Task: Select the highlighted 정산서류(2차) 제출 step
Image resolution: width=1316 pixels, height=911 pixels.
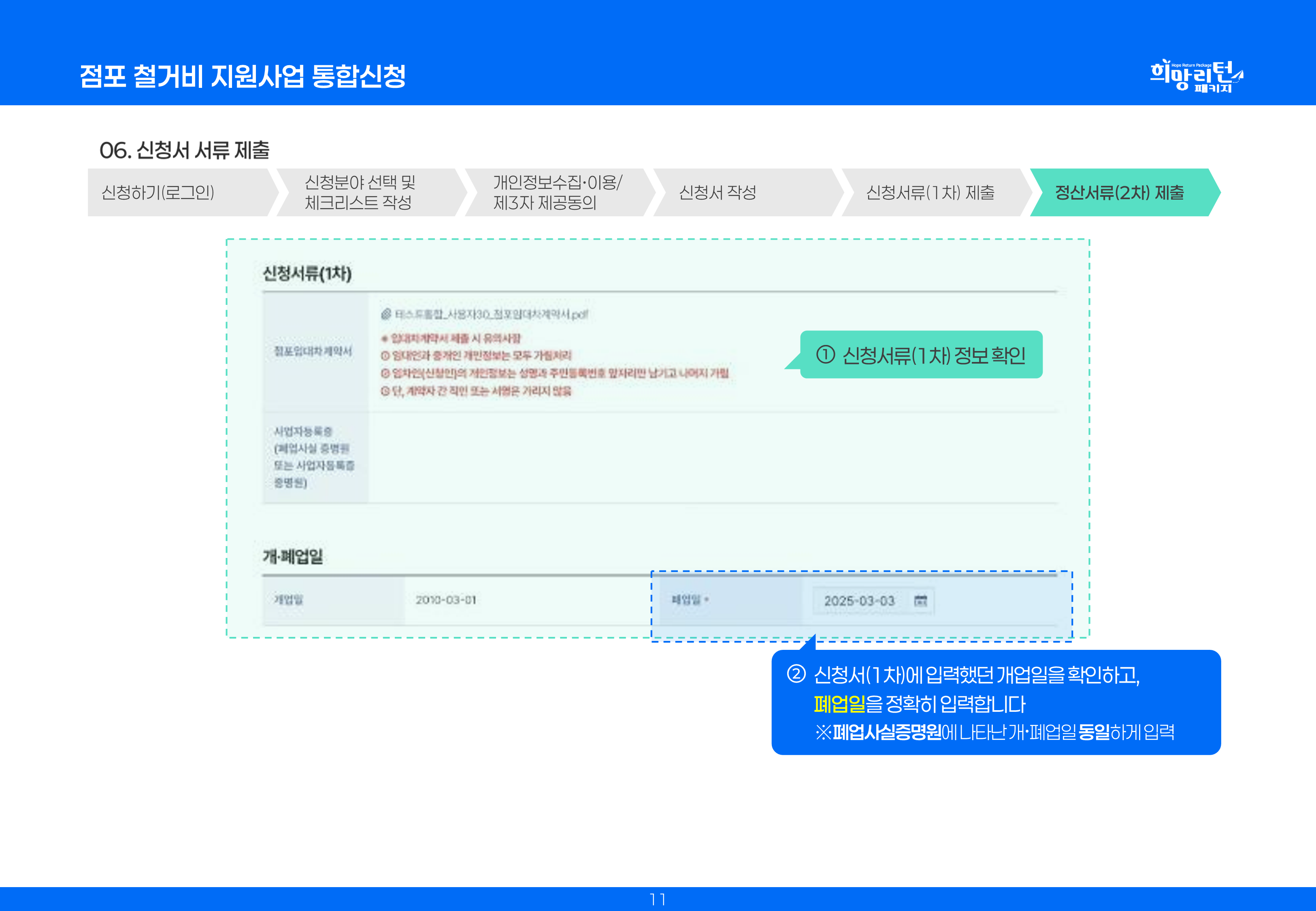Action: [1119, 192]
